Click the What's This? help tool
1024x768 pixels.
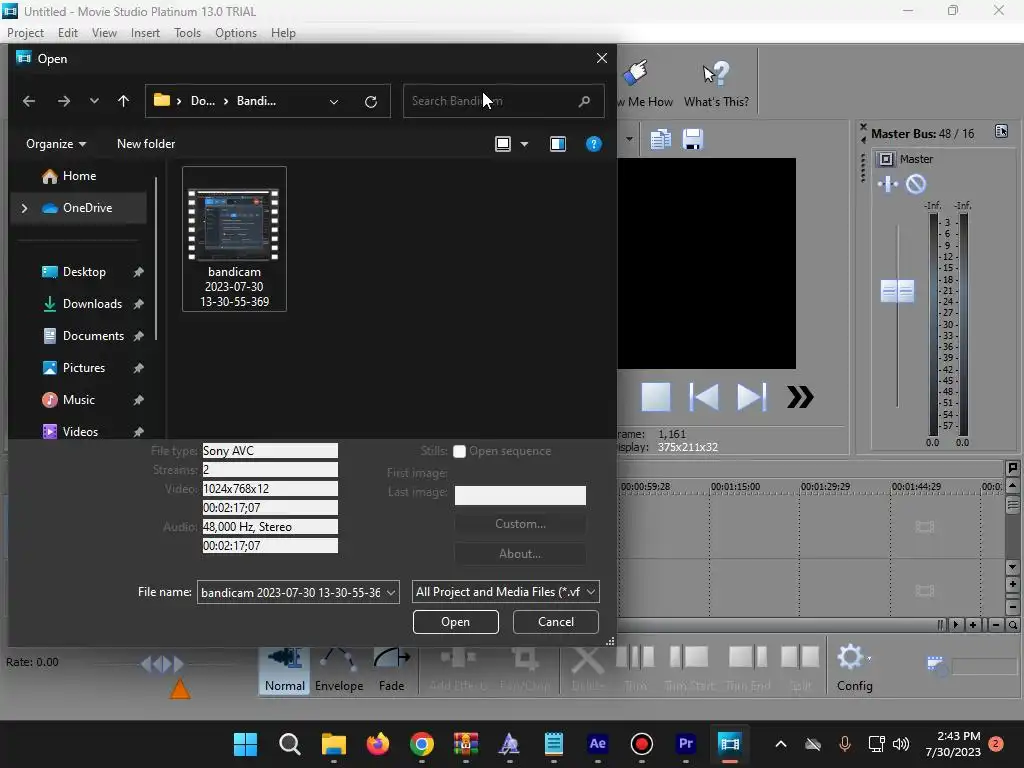point(716,84)
